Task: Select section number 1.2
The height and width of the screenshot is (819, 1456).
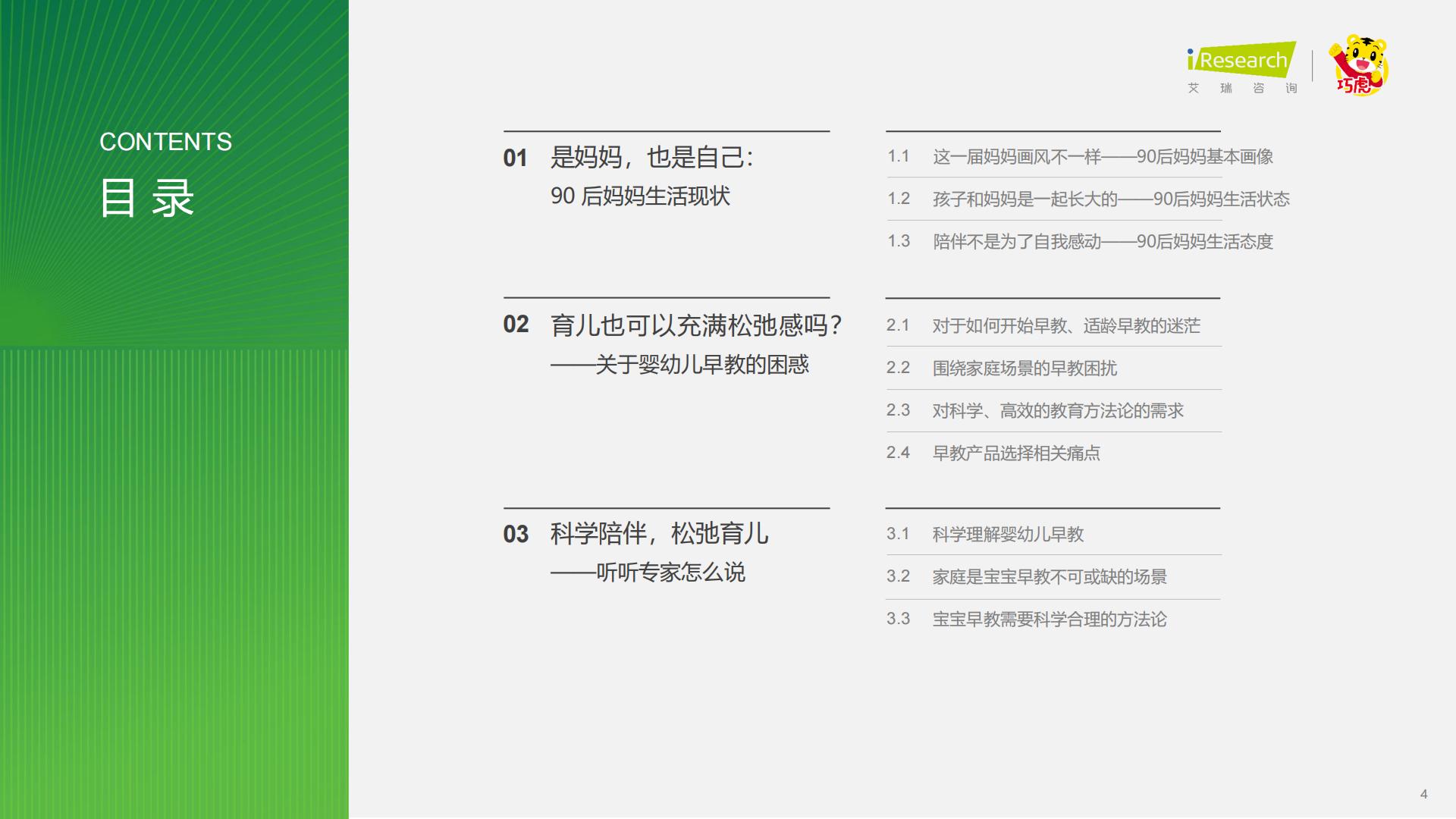Action: coord(899,199)
